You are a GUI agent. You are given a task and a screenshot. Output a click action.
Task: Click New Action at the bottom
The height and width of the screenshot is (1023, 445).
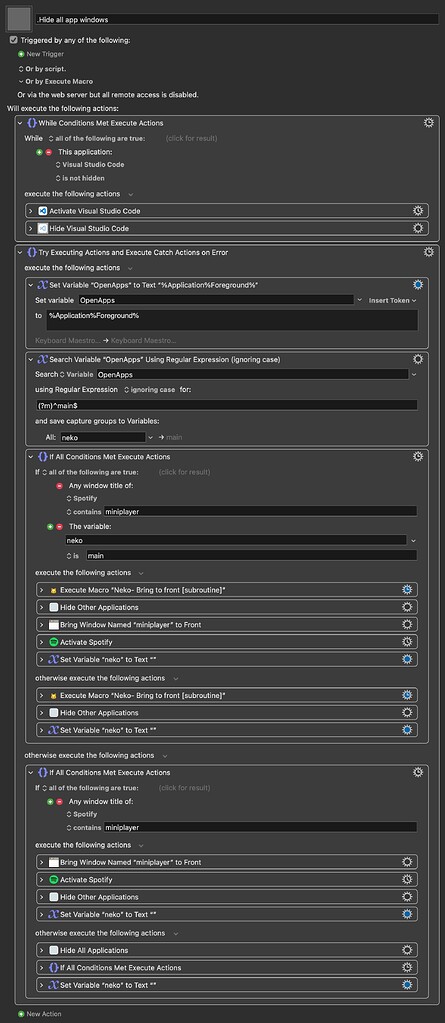pos(40,1015)
